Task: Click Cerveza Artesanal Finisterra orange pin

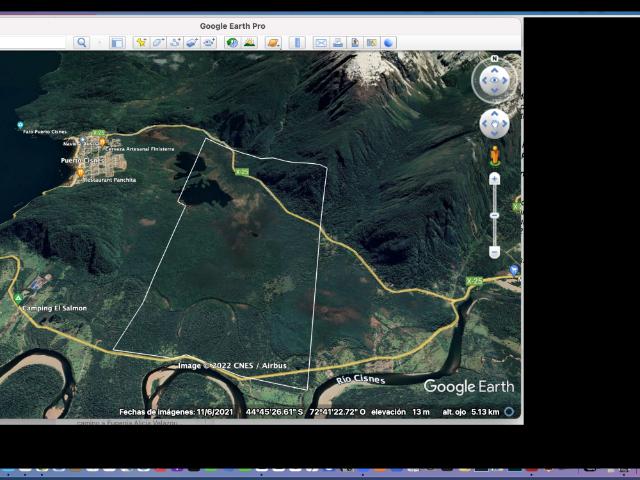Action: point(102,142)
